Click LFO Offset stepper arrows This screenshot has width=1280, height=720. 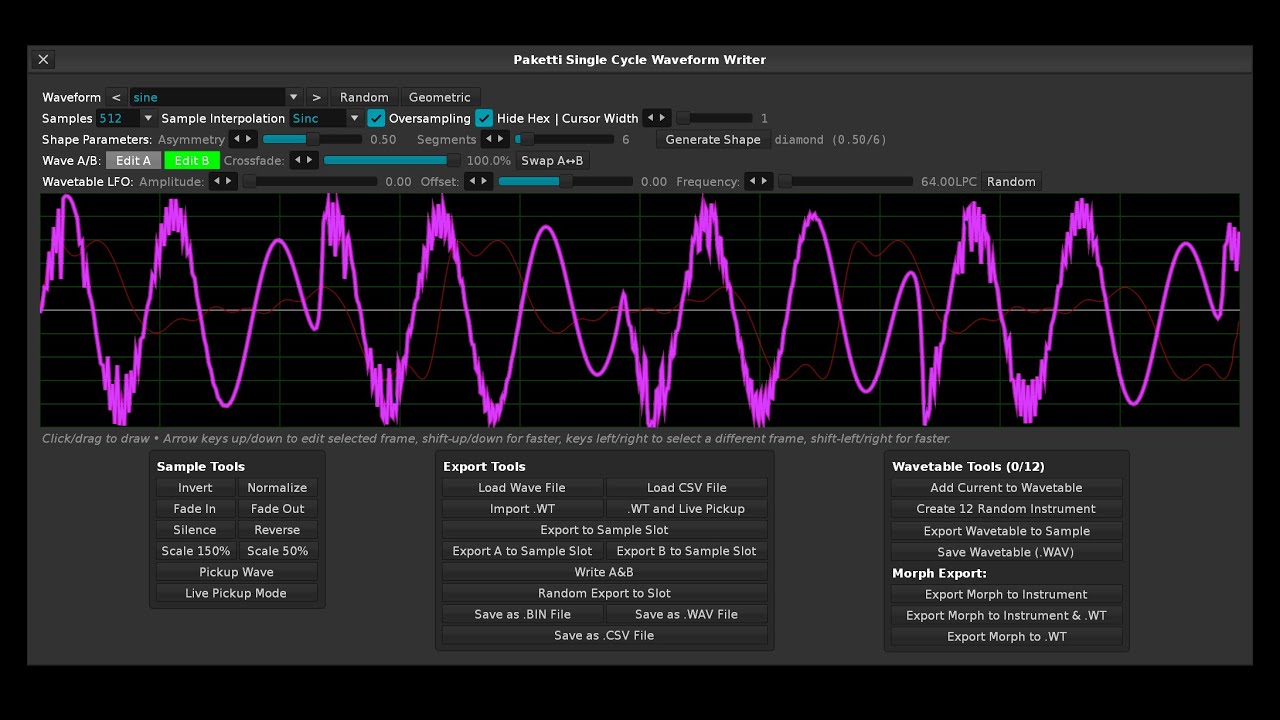[x=479, y=181]
